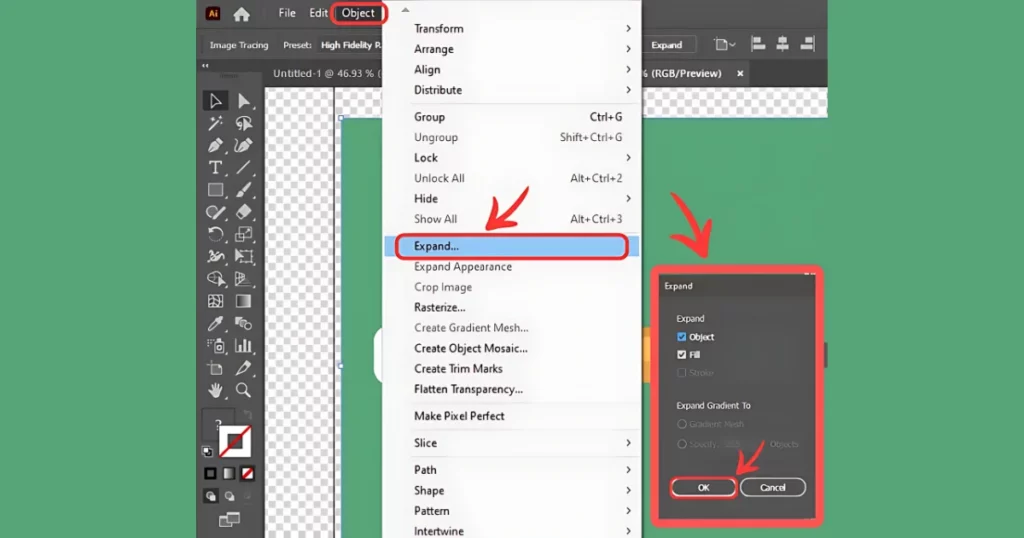Select the Rectangle tool
The width and height of the screenshot is (1024, 538).
[x=216, y=190]
